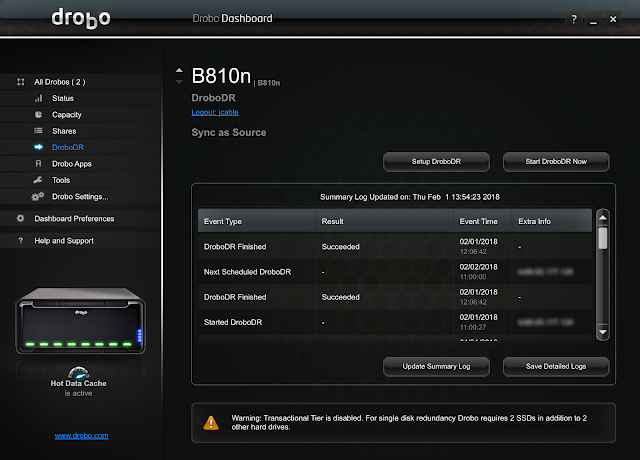640x460 pixels.
Task: Click the Sync as Source heading
Action: click(229, 133)
